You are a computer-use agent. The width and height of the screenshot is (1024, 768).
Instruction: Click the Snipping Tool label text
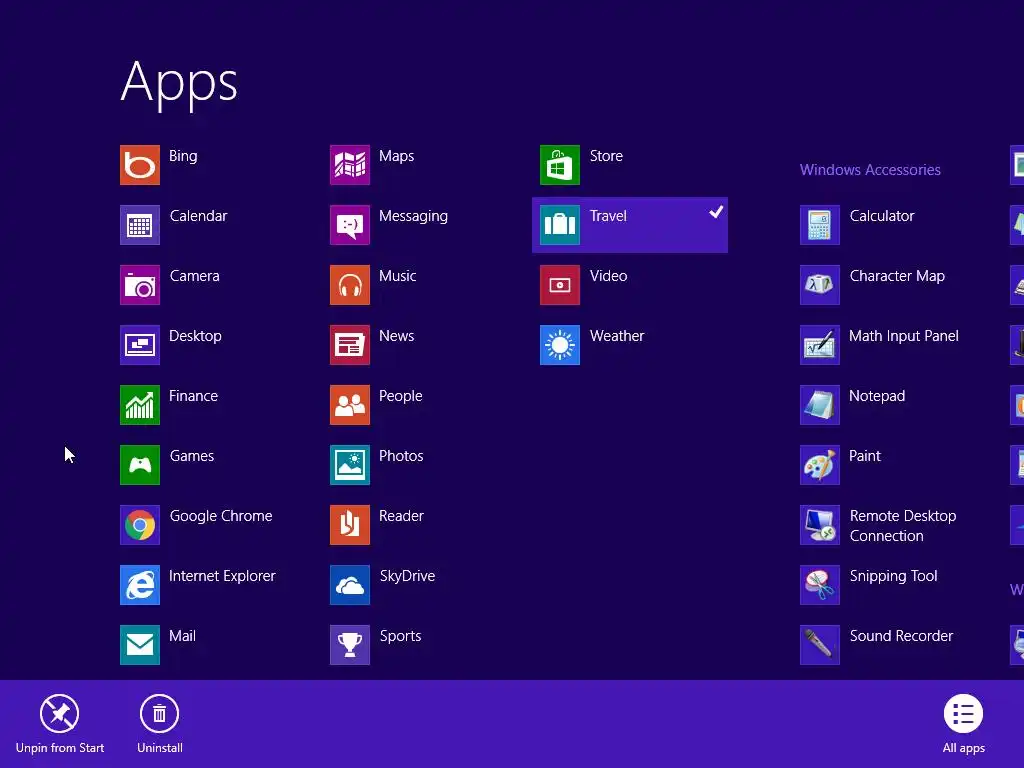pyautogui.click(x=893, y=577)
